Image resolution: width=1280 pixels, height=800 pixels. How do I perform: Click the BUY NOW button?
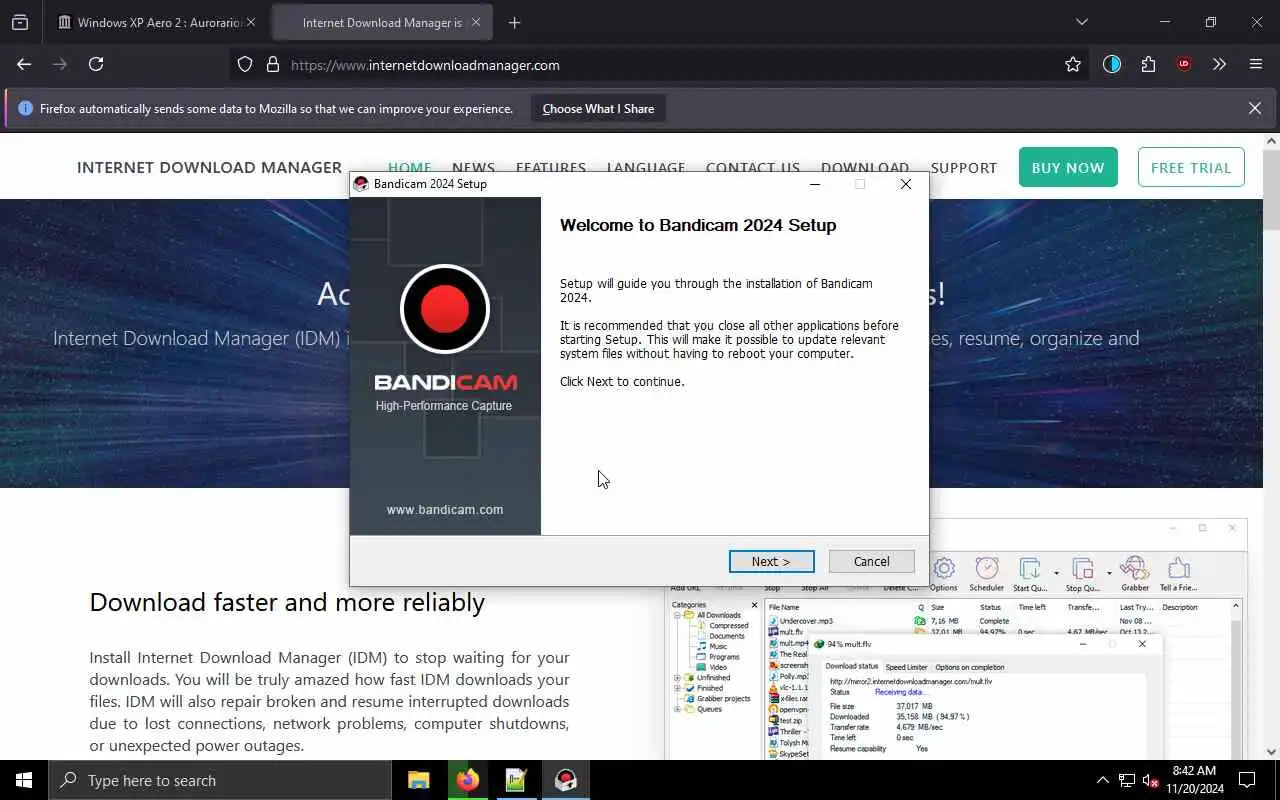[1068, 167]
